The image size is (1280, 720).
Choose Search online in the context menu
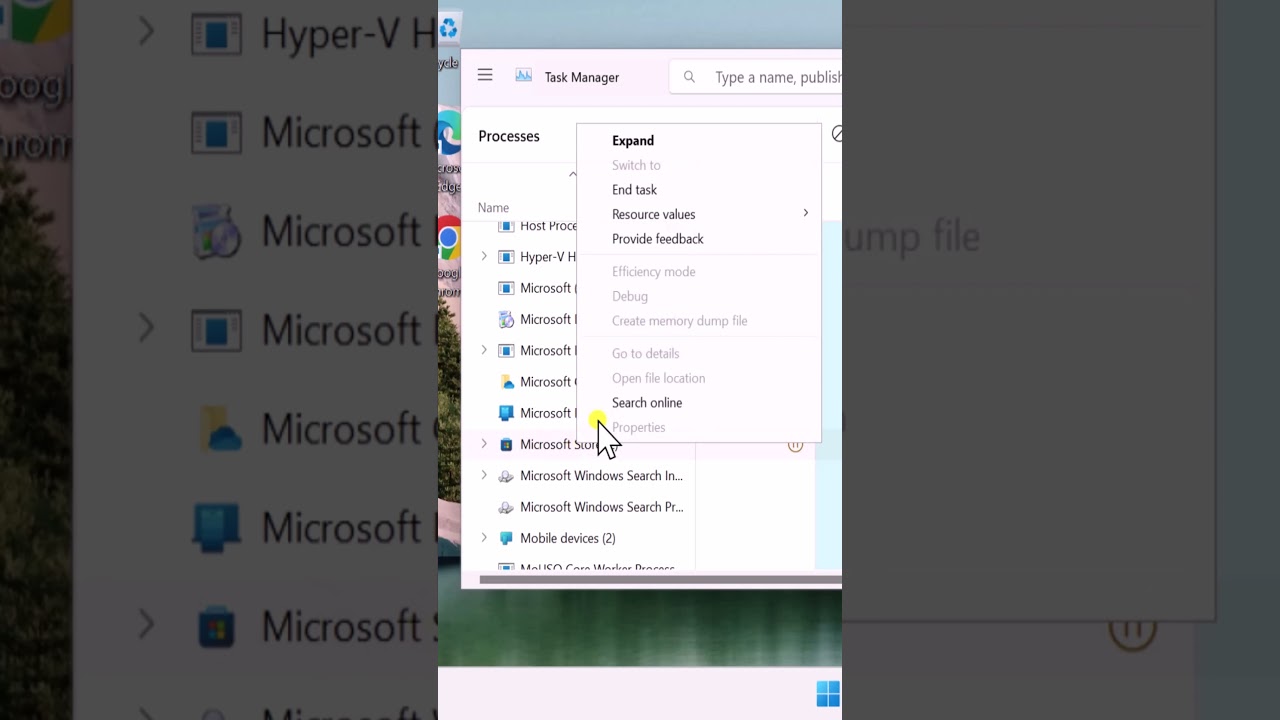pyautogui.click(x=647, y=403)
